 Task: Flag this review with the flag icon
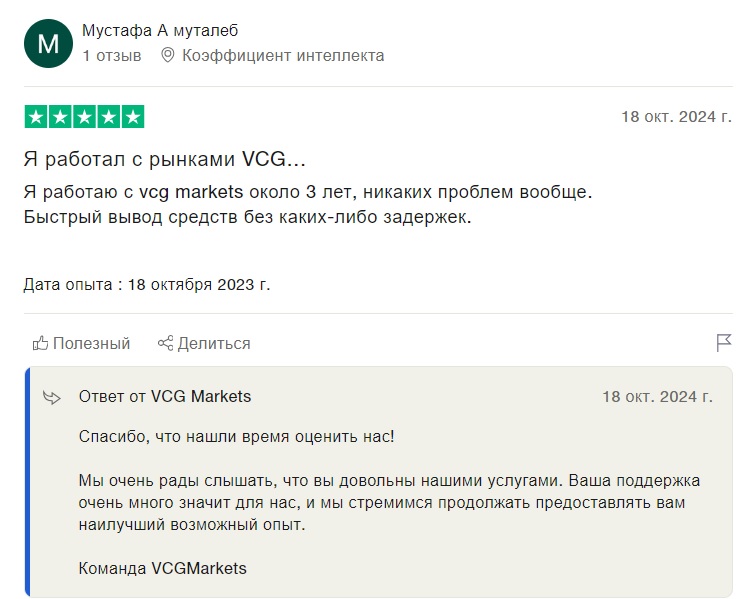(x=724, y=343)
